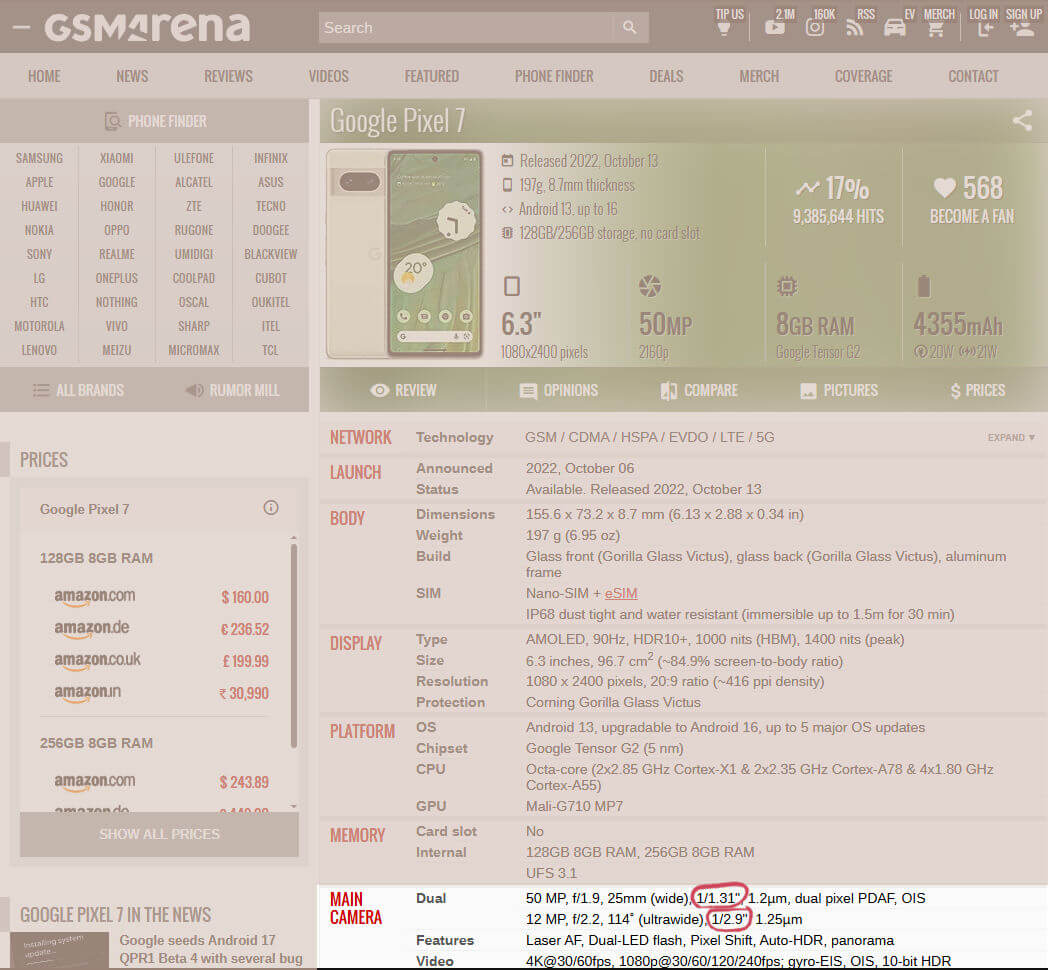Open Deals navigation item
This screenshot has height=970, width=1048.
(666, 76)
